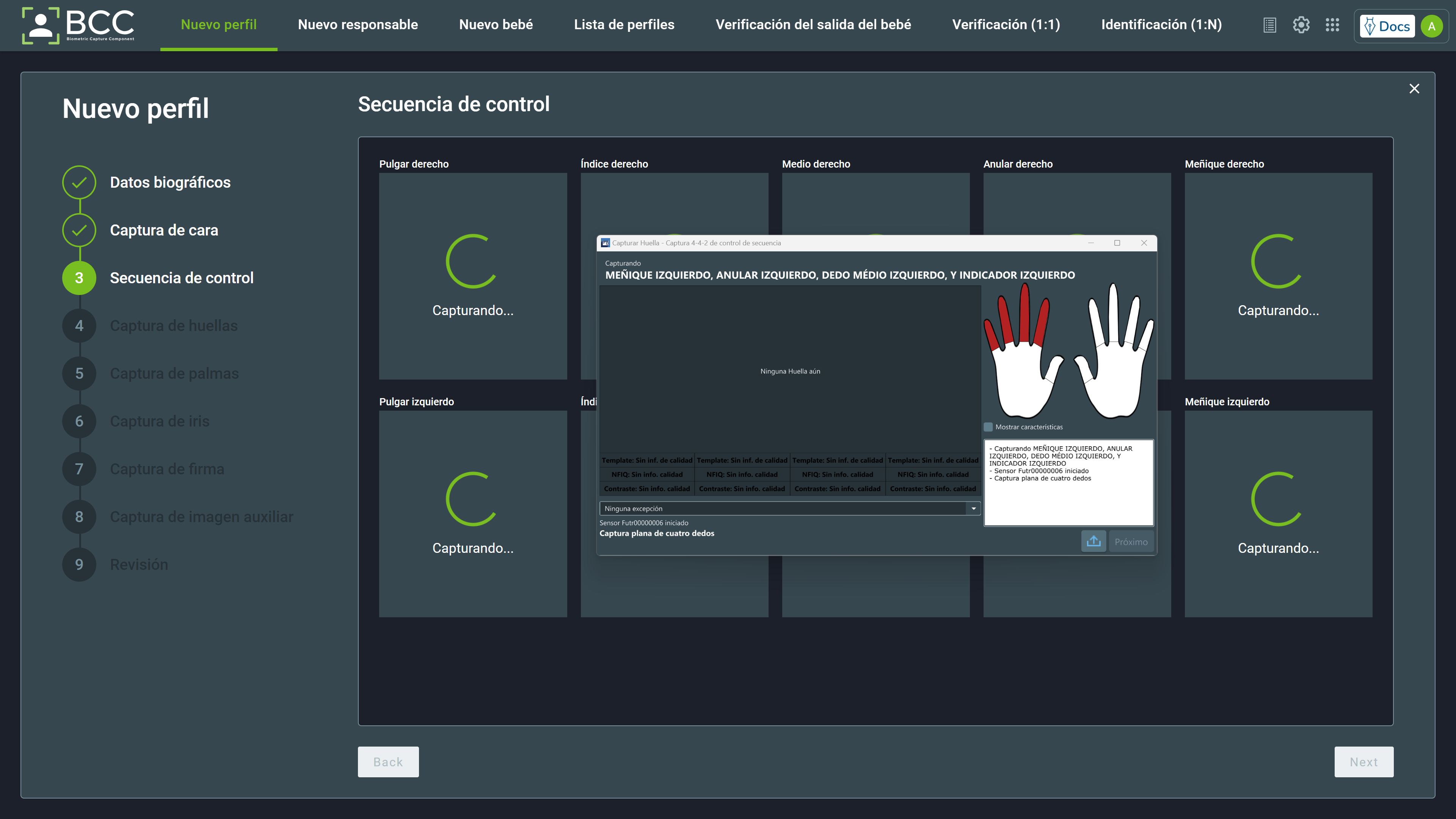Click first Template: Sin inf. de calidad cell
Screen dimensions: 1456x819
(x=646, y=460)
